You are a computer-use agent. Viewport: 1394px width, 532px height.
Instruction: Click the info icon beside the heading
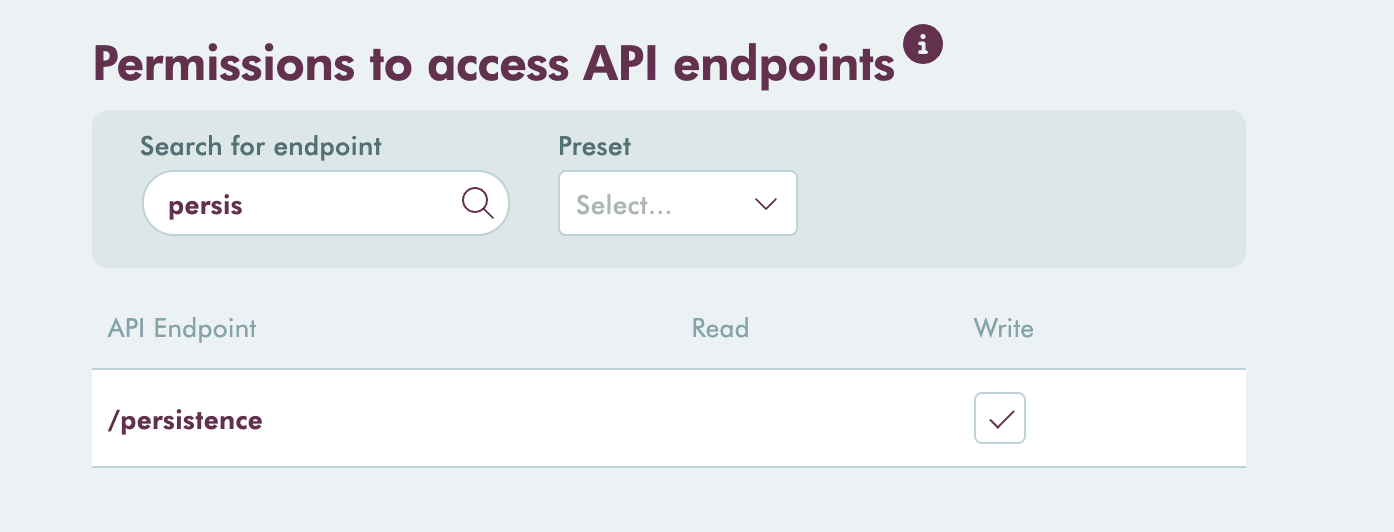click(x=923, y=44)
